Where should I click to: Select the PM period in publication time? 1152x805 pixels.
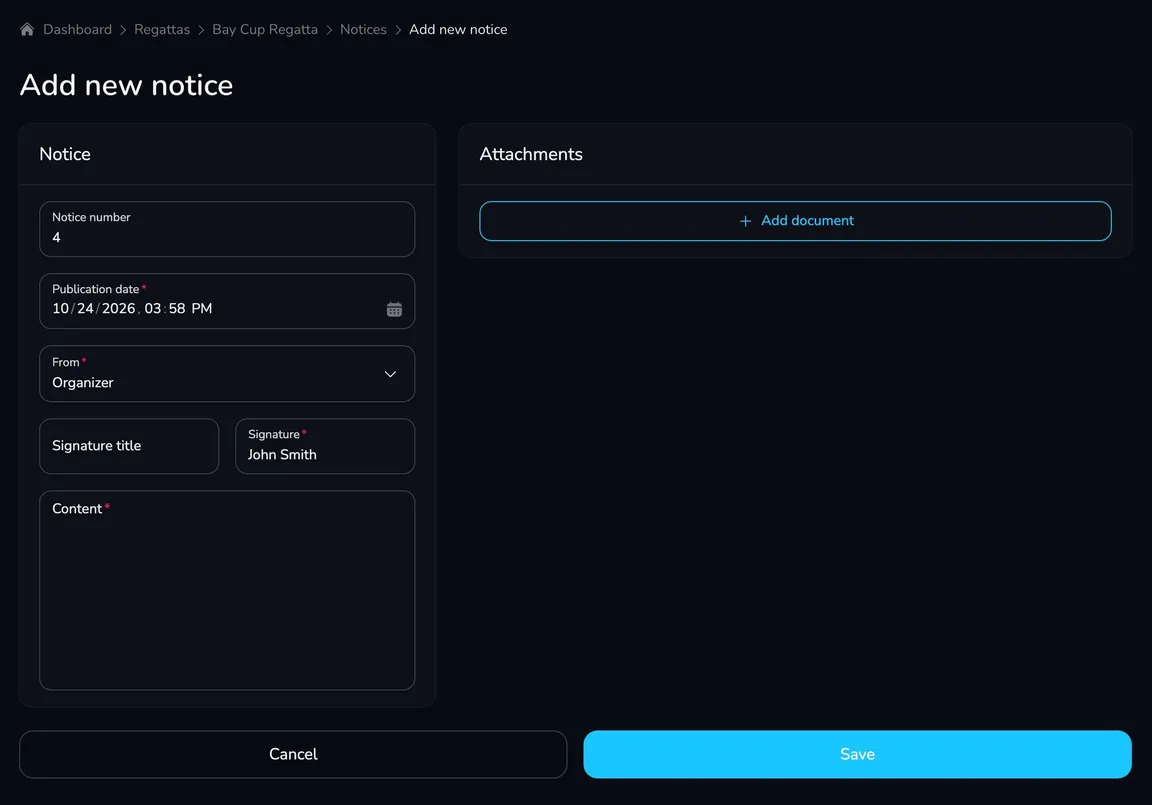[201, 308]
